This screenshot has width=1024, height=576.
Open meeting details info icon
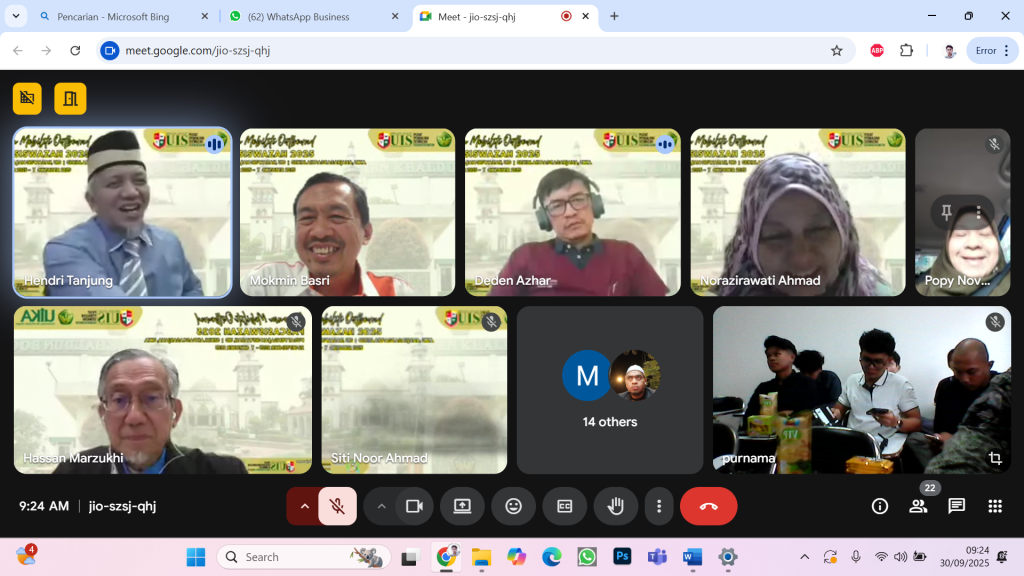880,506
